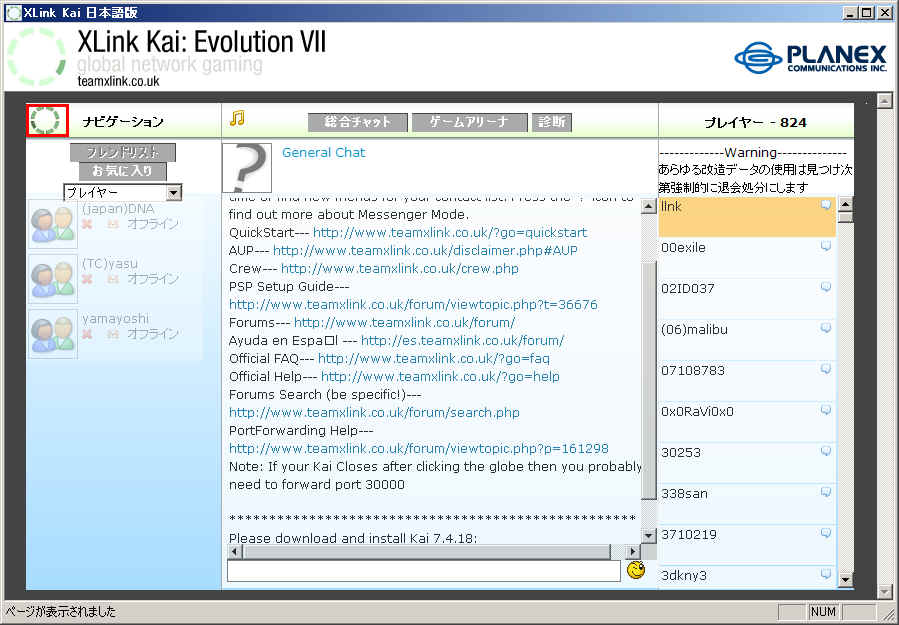
Task: Click the chat window scroll up arrow
Action: pyautogui.click(x=648, y=206)
